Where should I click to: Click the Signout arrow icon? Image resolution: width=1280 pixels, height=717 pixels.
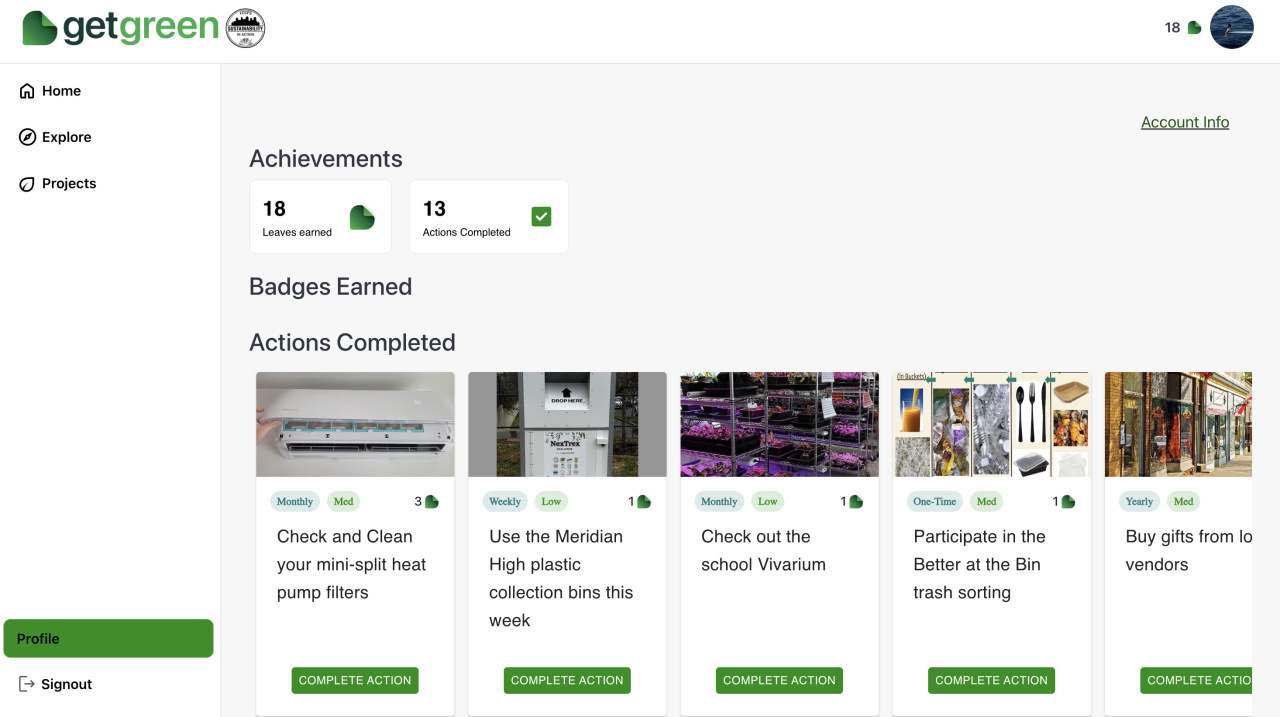click(27, 684)
